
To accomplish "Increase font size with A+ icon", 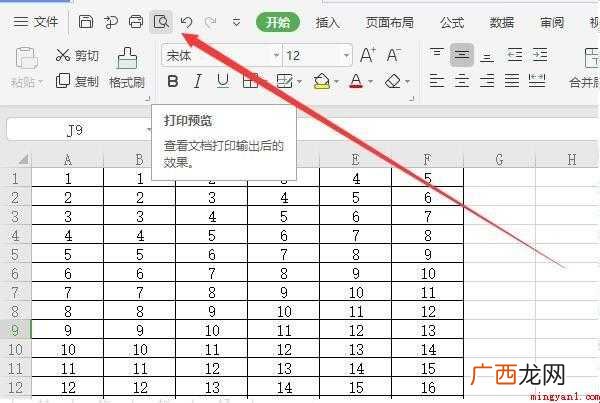I will pyautogui.click(x=368, y=55).
